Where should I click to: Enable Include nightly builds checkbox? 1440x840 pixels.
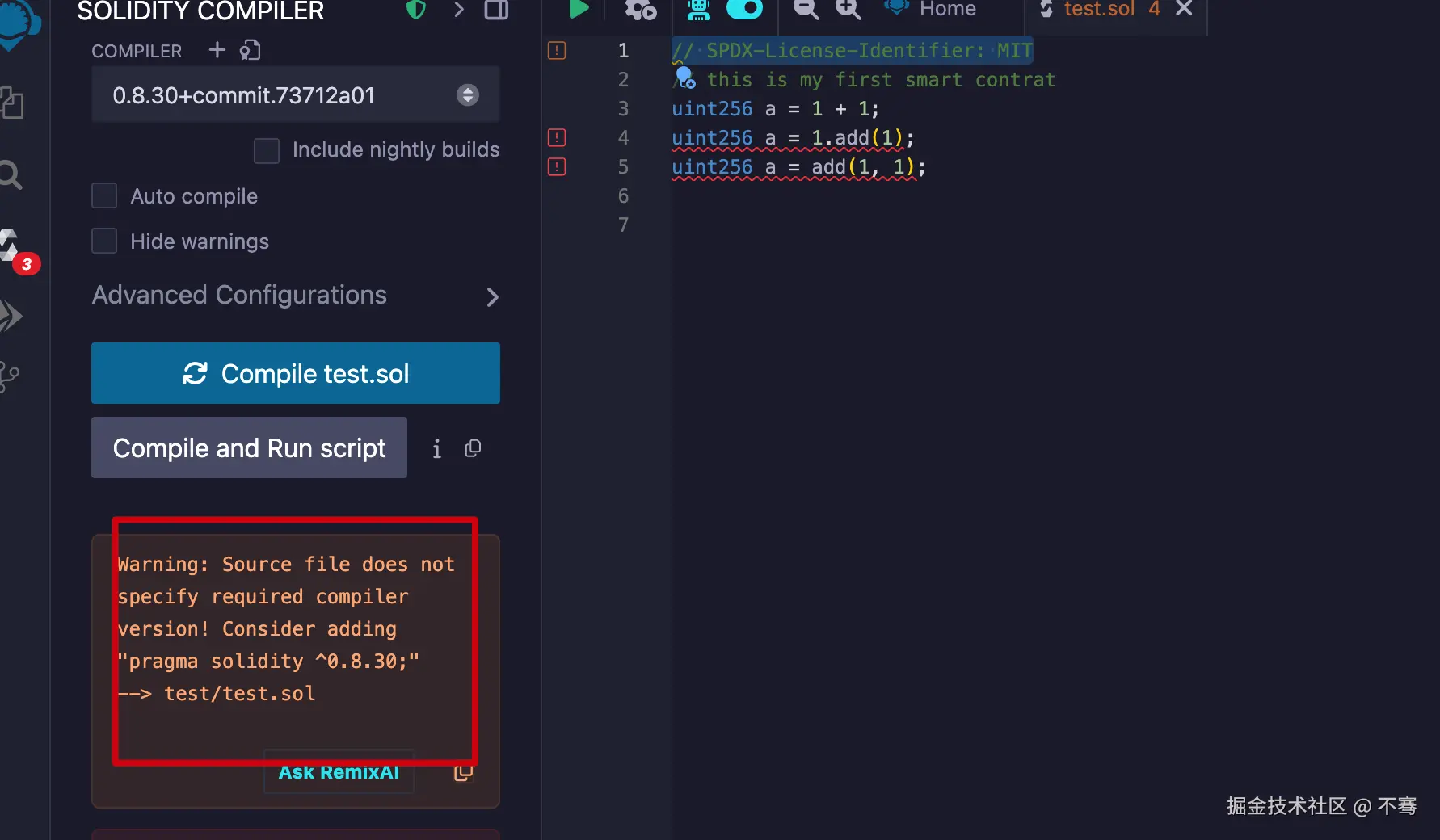pos(267,150)
